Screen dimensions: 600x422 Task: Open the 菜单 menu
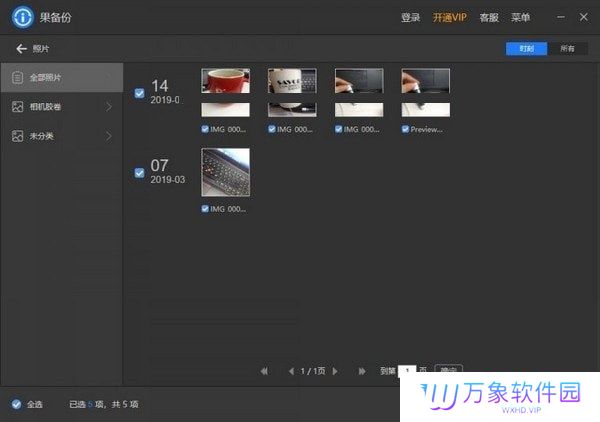(520, 18)
